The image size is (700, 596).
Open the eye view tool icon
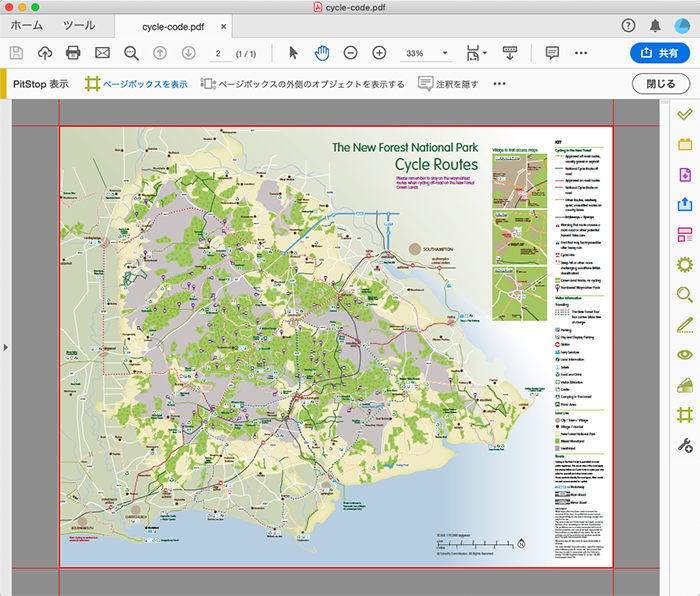[685, 355]
